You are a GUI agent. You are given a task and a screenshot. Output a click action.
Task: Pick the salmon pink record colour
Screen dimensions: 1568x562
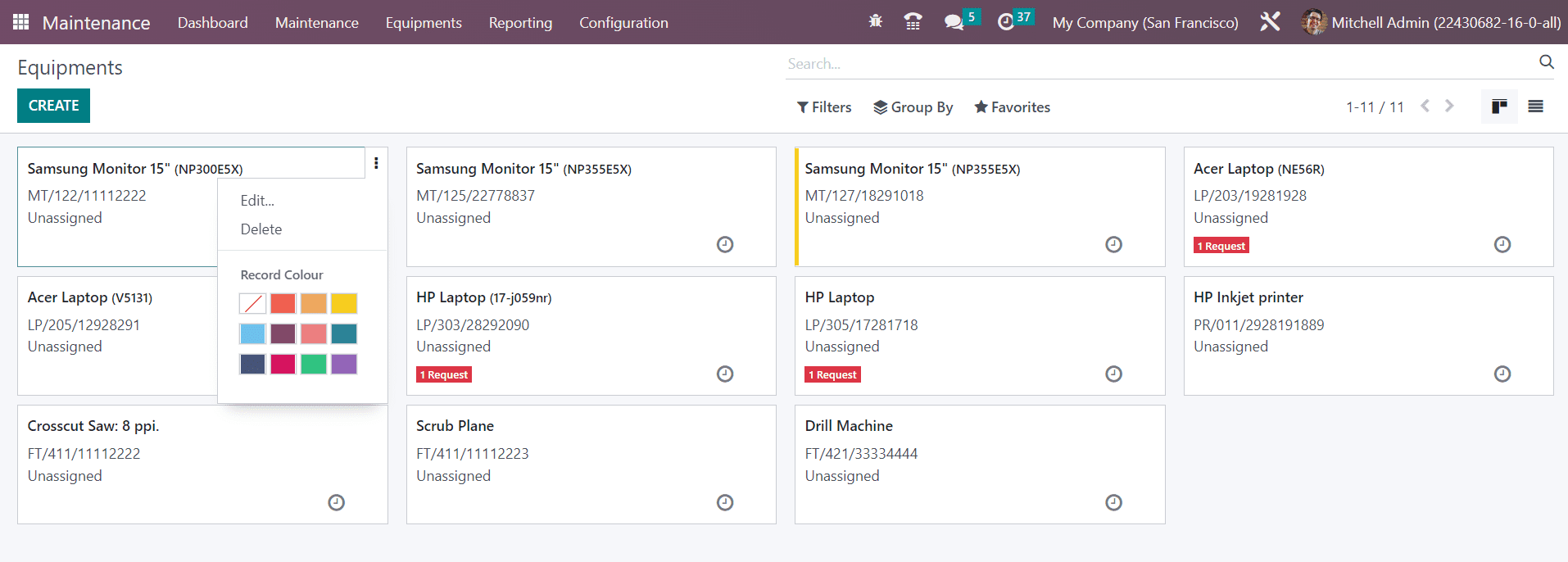314,333
